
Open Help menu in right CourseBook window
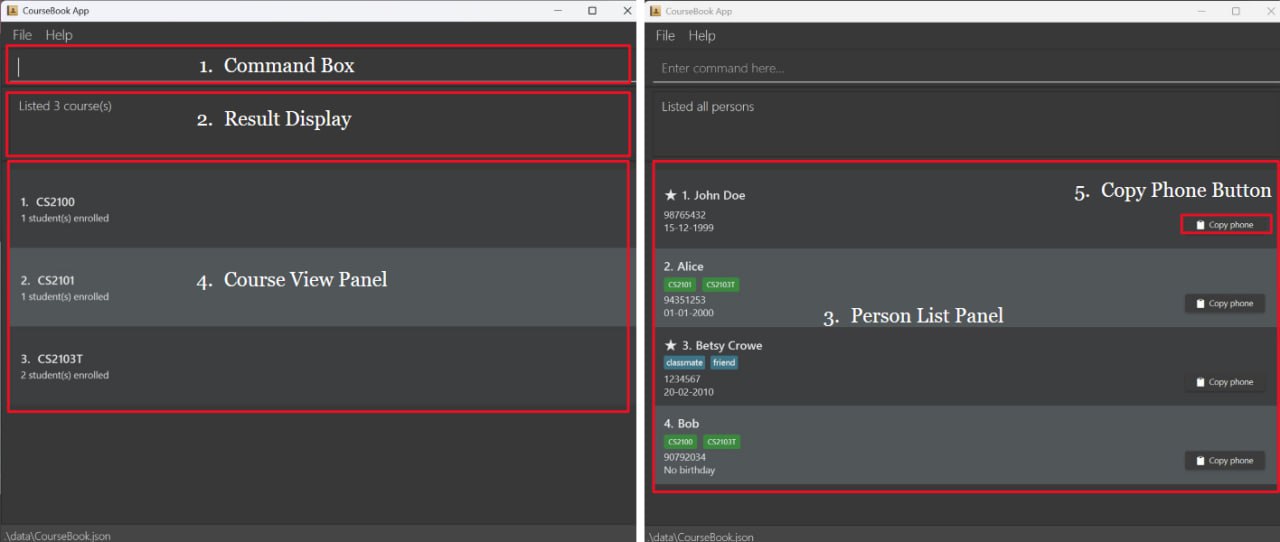702,35
